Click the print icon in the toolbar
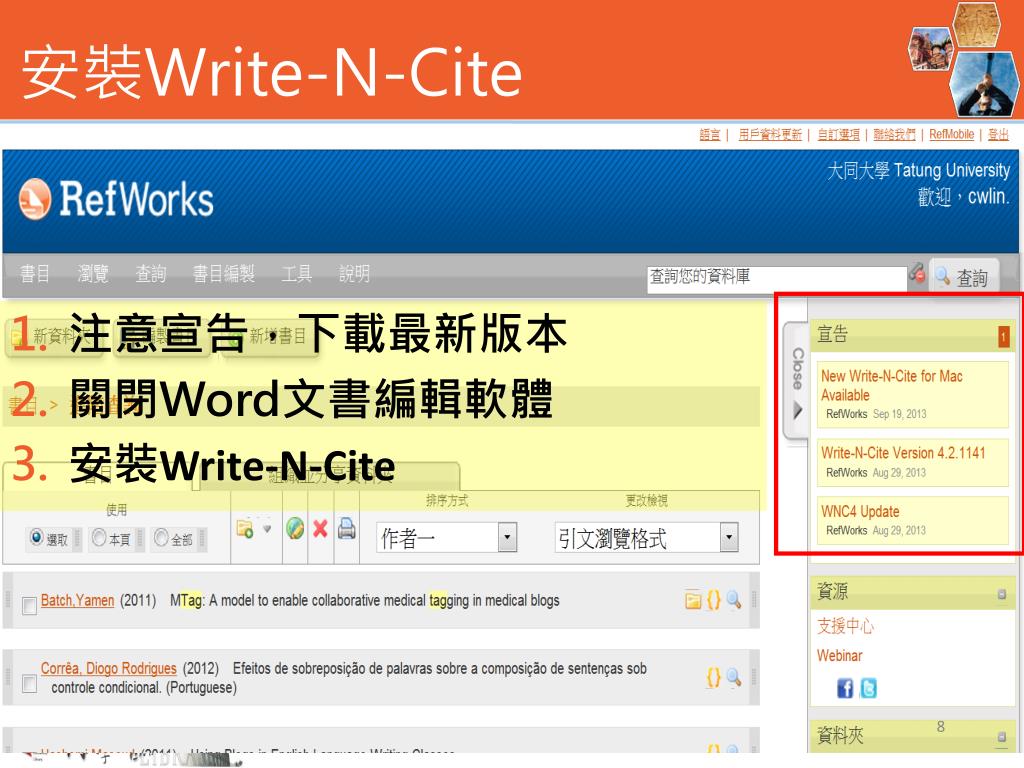1024x768 pixels. [347, 528]
